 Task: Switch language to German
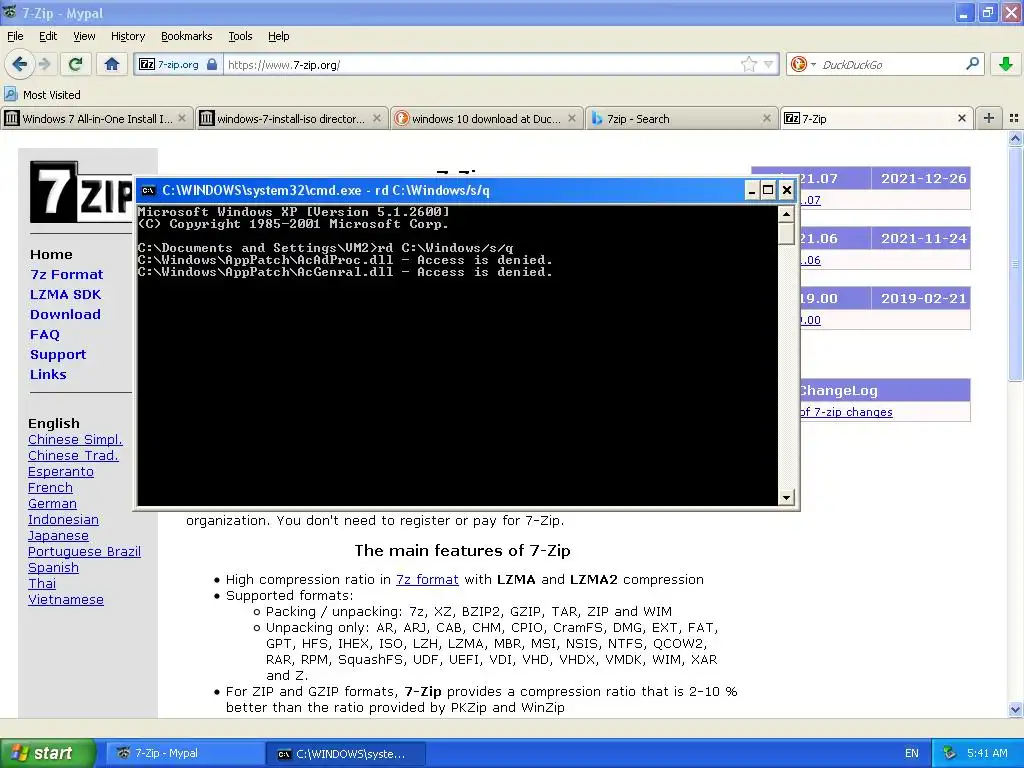tap(52, 504)
